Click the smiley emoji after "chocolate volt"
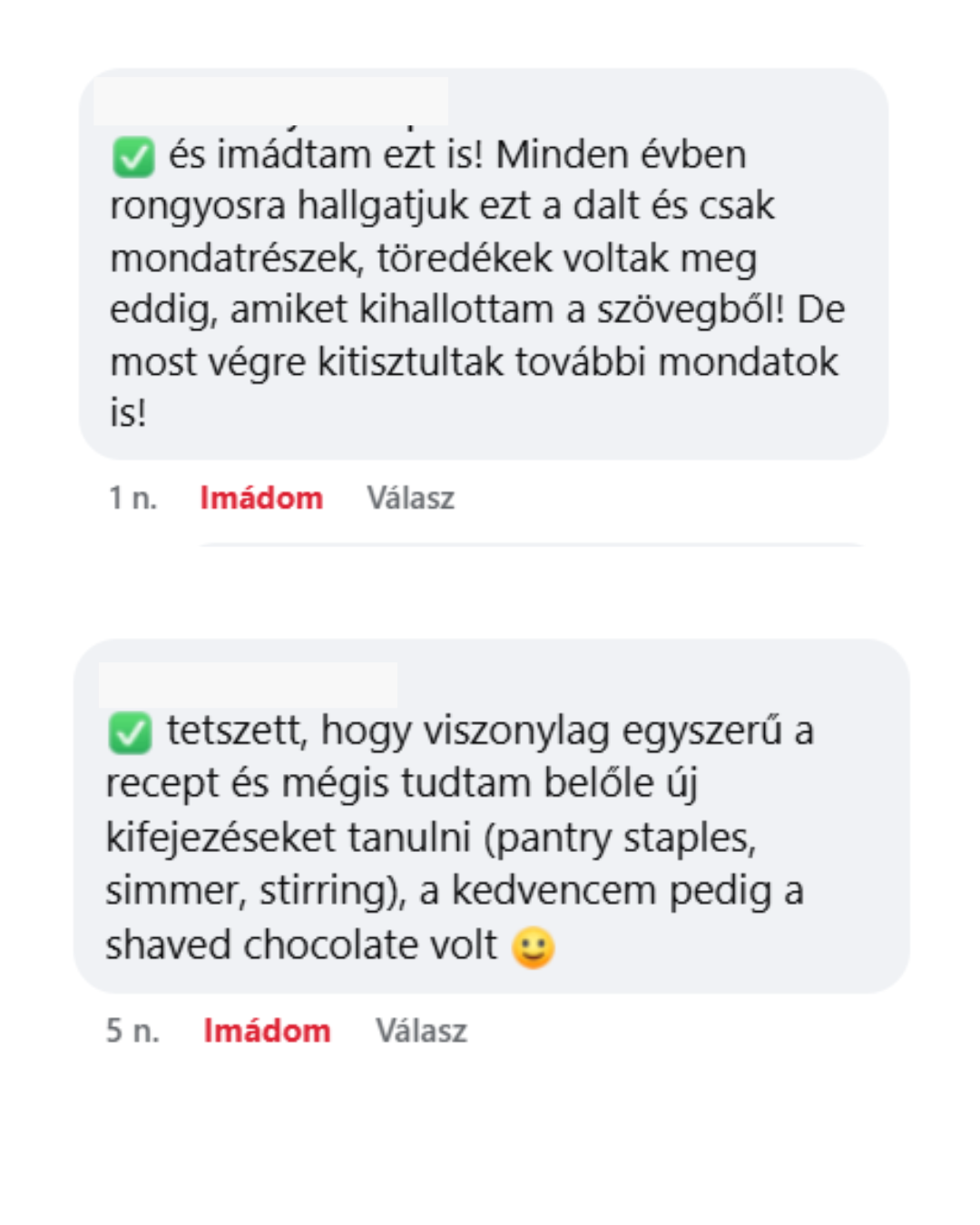This screenshot has width=980, height=1225. (x=533, y=948)
